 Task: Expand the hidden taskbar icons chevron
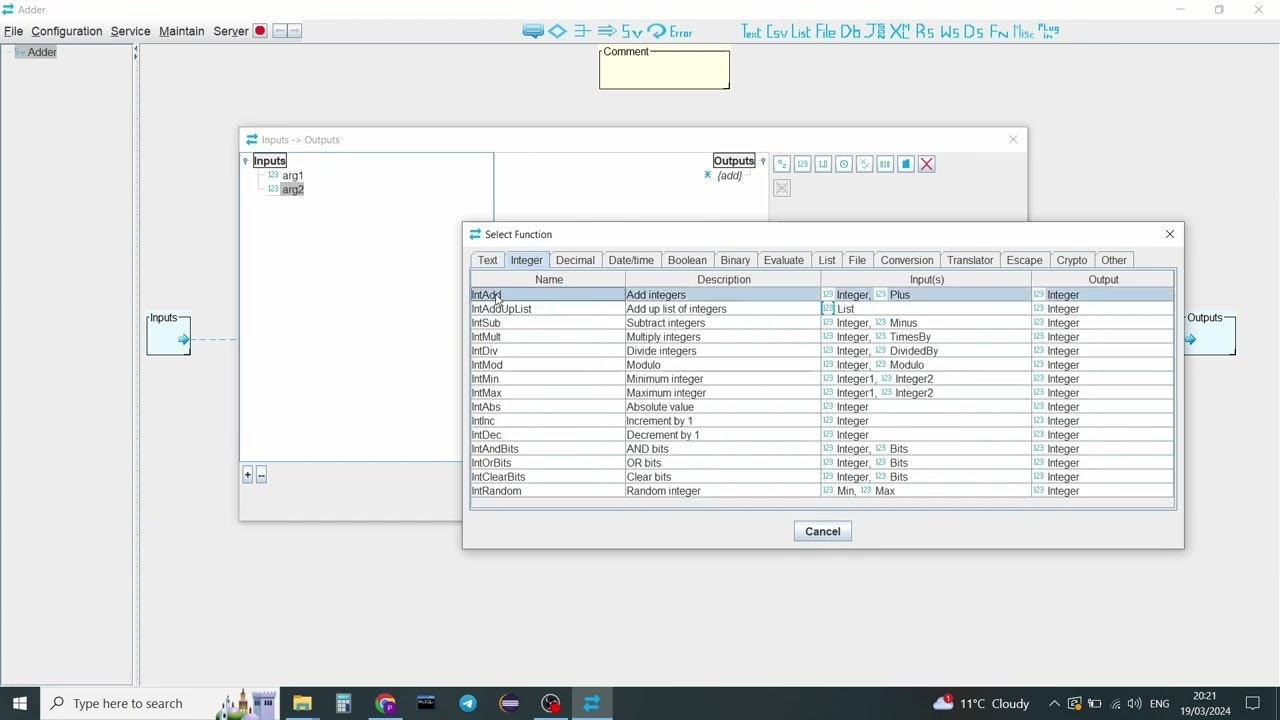pos(1054,703)
